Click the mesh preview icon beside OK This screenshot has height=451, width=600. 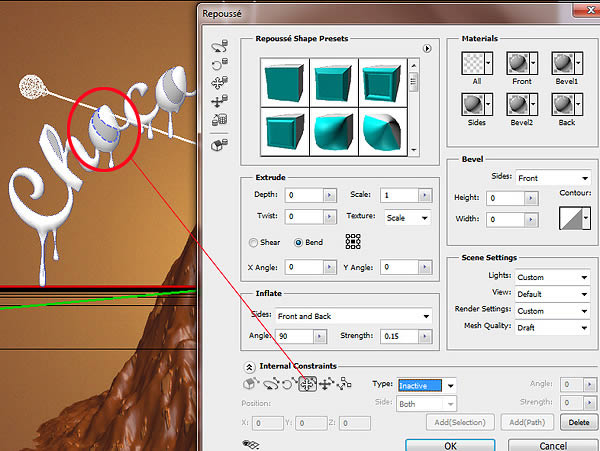tap(251, 444)
